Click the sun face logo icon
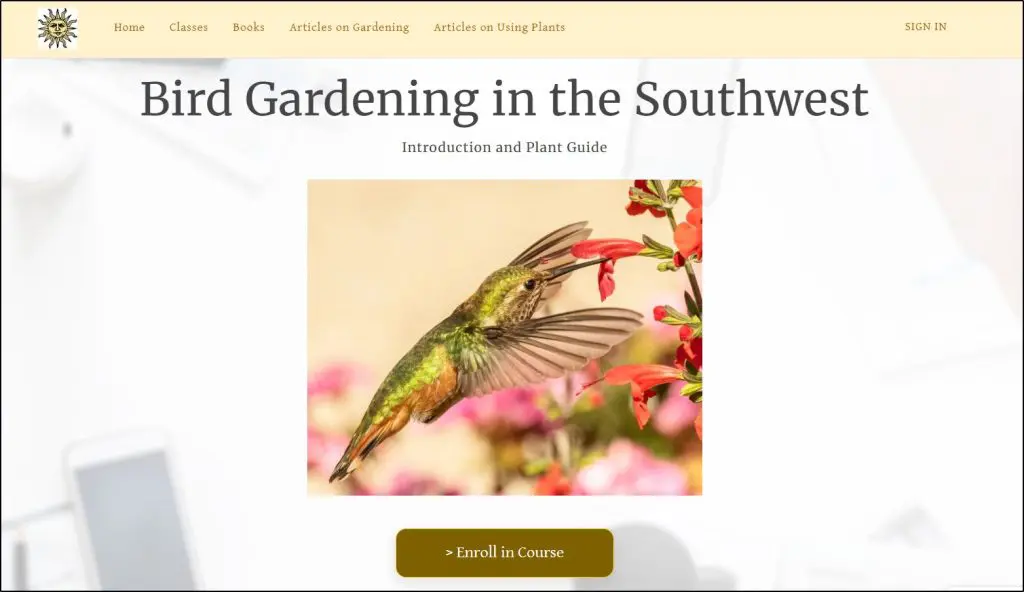 [x=57, y=28]
